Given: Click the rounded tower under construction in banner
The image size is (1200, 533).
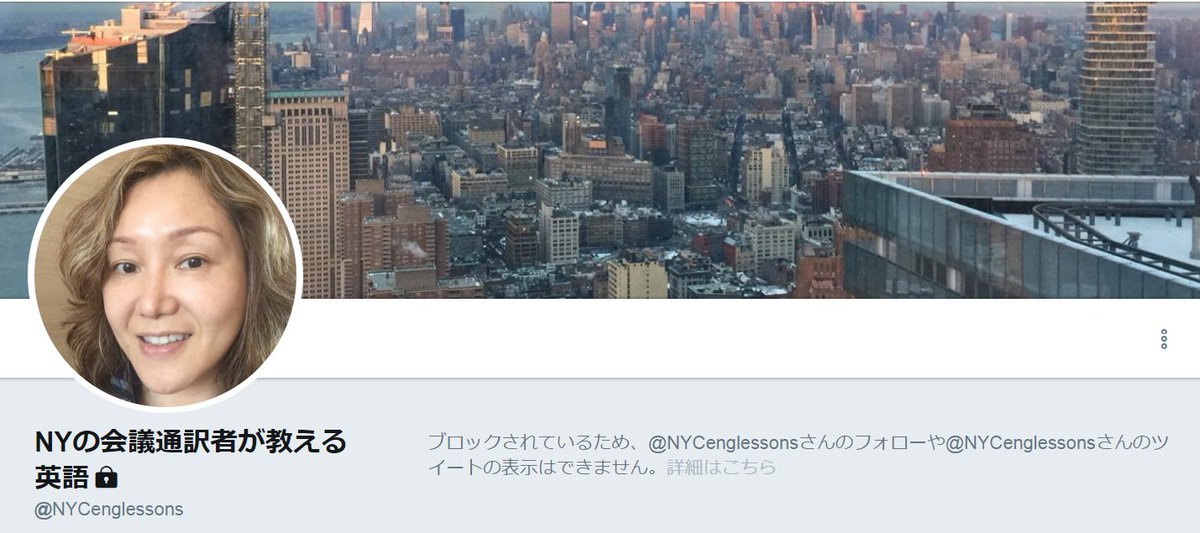Looking at the screenshot, I should click(x=1117, y=88).
